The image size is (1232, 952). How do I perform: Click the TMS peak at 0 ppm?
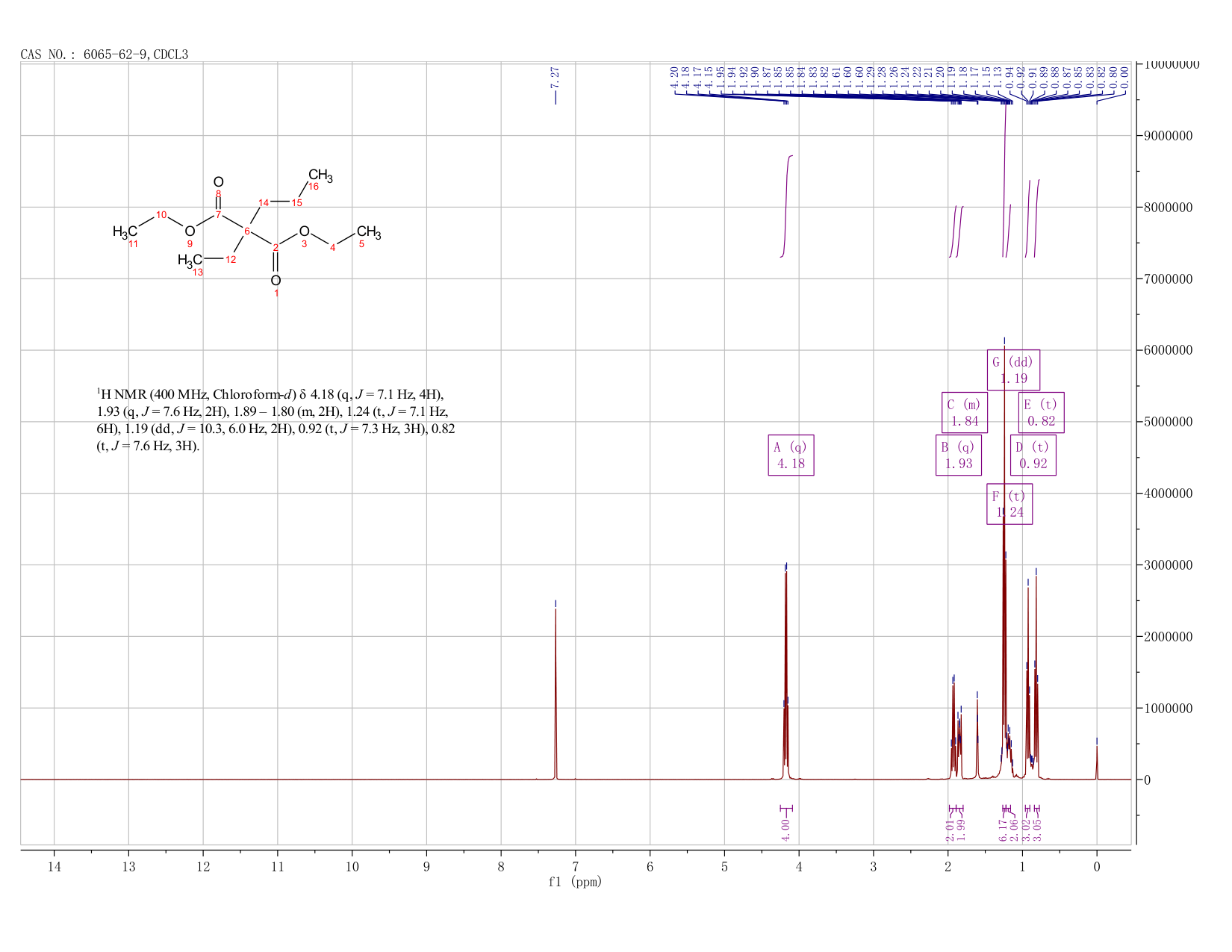point(1096,760)
